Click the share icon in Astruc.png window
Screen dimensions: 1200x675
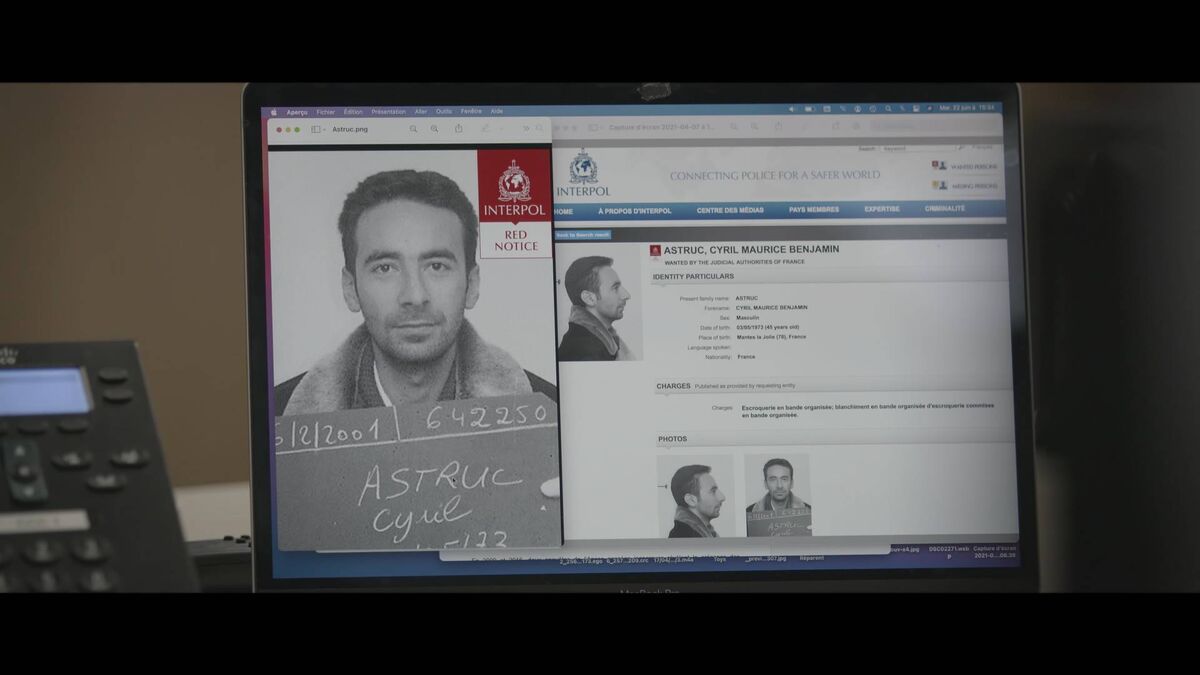click(x=459, y=129)
